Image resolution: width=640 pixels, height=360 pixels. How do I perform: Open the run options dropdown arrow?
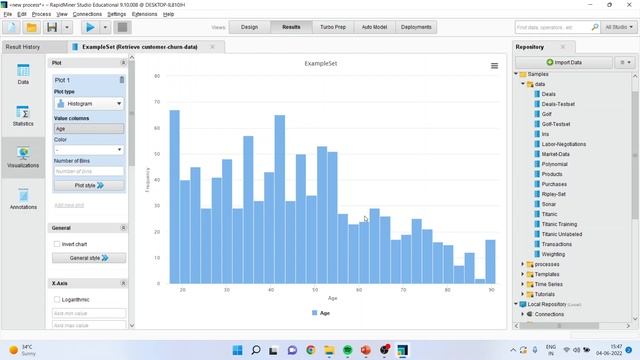(x=105, y=27)
